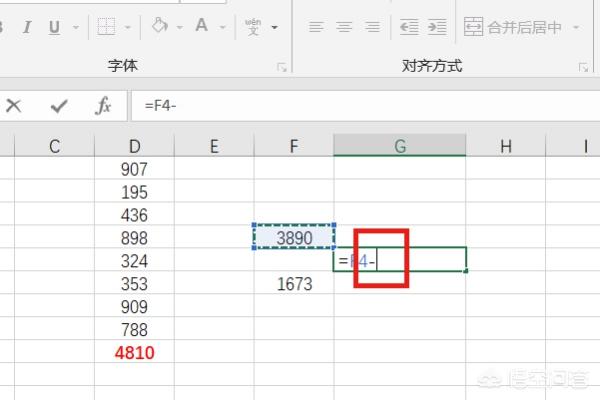
Task: Expand borders dropdown arrow
Action: (127, 27)
